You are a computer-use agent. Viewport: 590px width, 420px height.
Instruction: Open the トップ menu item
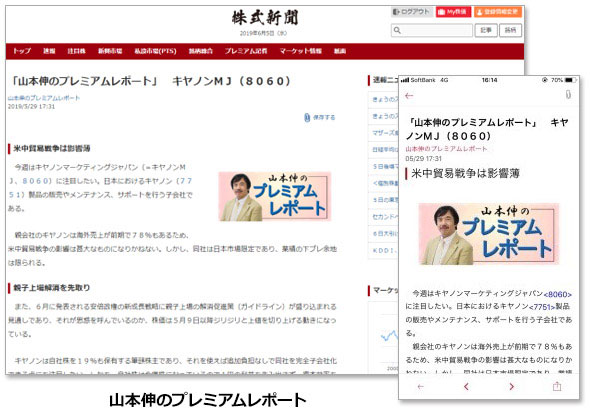(x=21, y=51)
